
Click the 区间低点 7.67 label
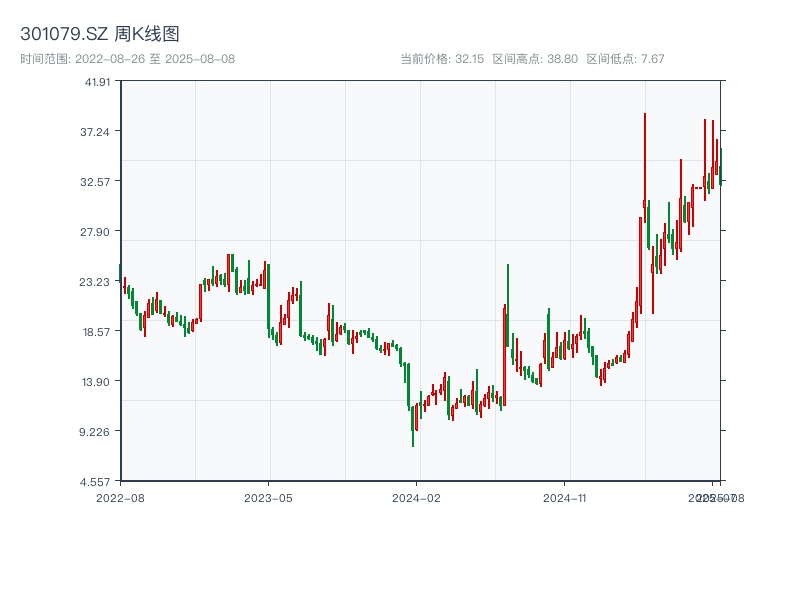click(625, 59)
